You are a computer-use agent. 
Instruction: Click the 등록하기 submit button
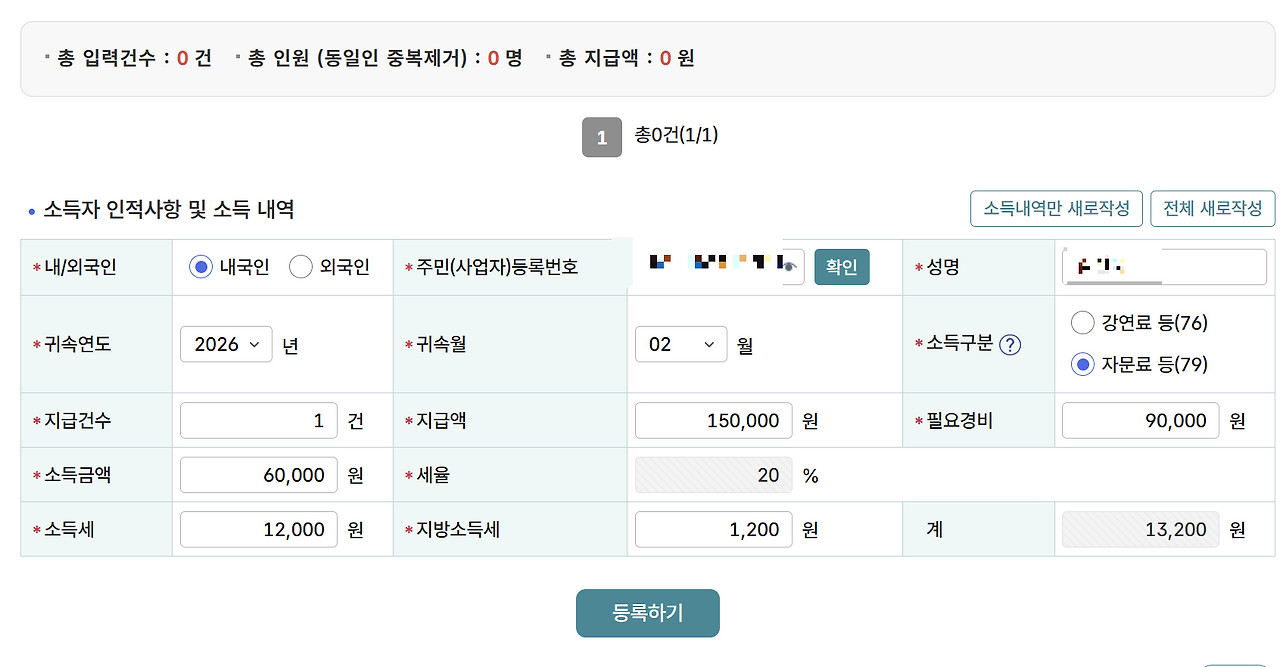pyautogui.click(x=647, y=613)
